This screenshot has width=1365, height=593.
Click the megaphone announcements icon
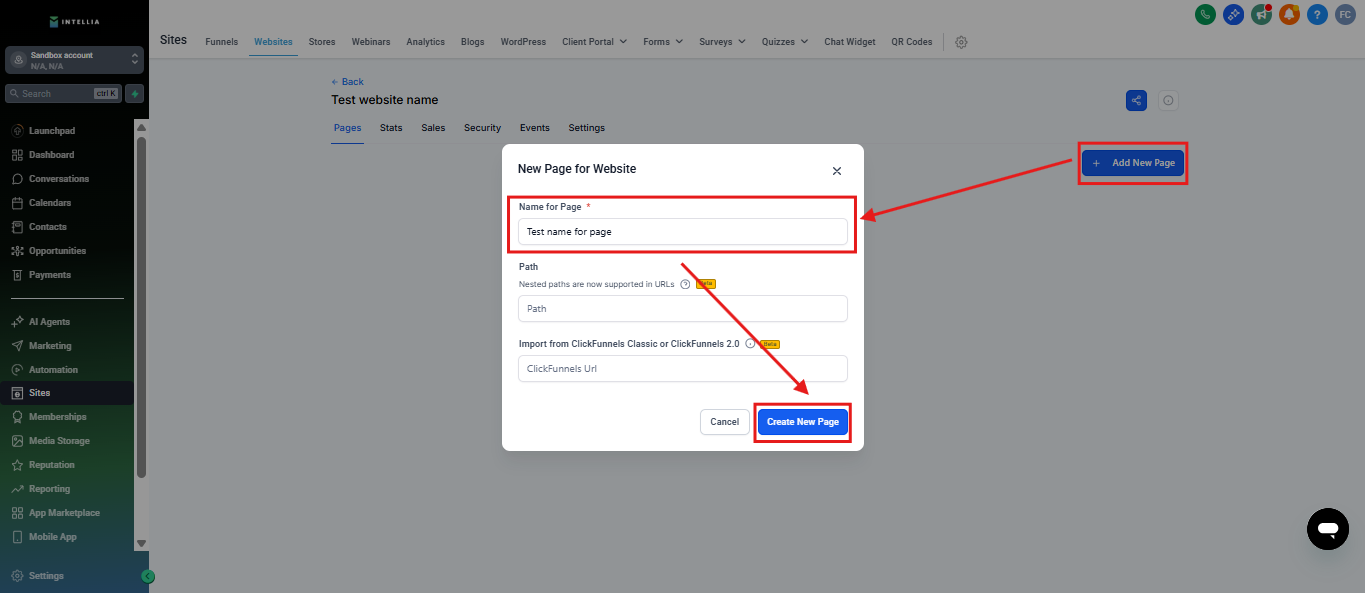point(1261,14)
